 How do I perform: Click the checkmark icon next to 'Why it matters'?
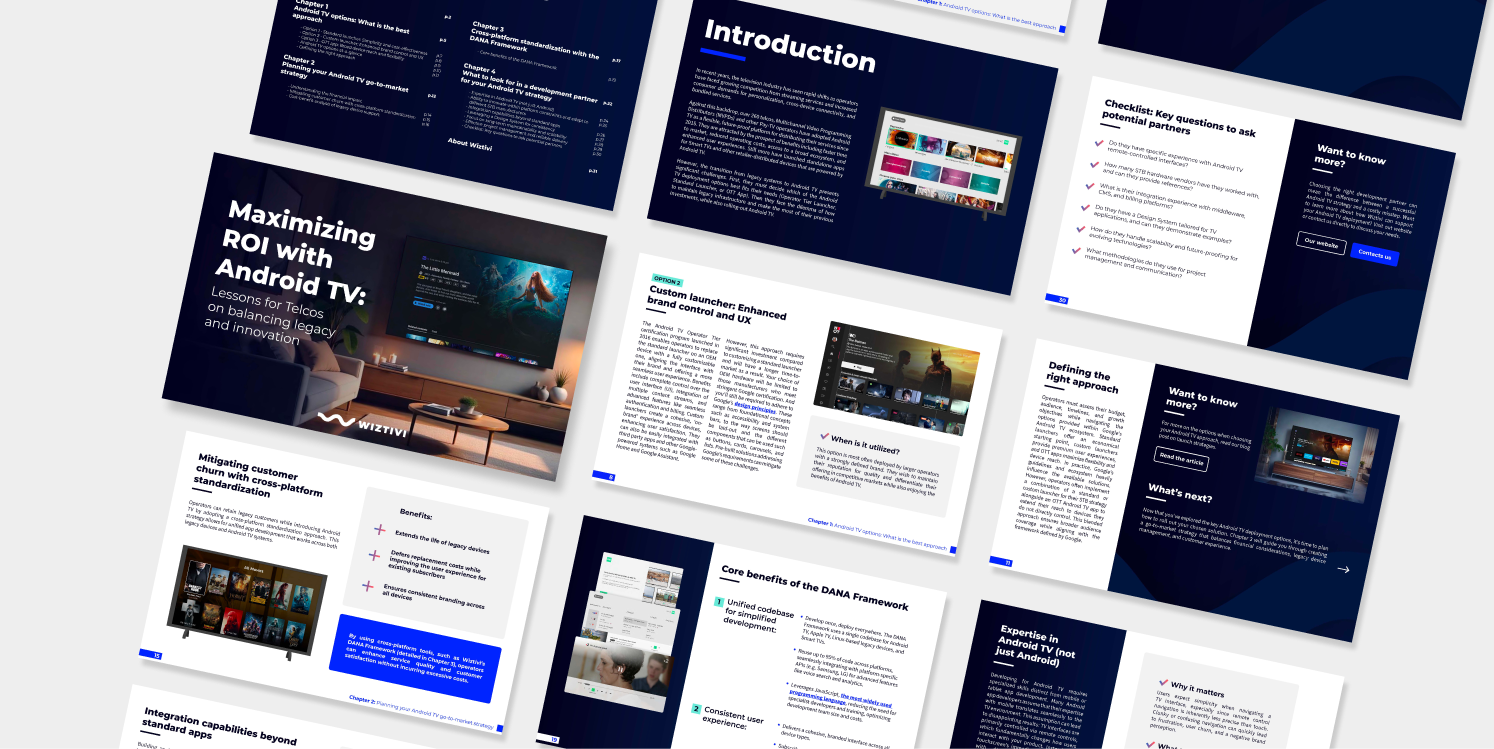pos(1163,683)
